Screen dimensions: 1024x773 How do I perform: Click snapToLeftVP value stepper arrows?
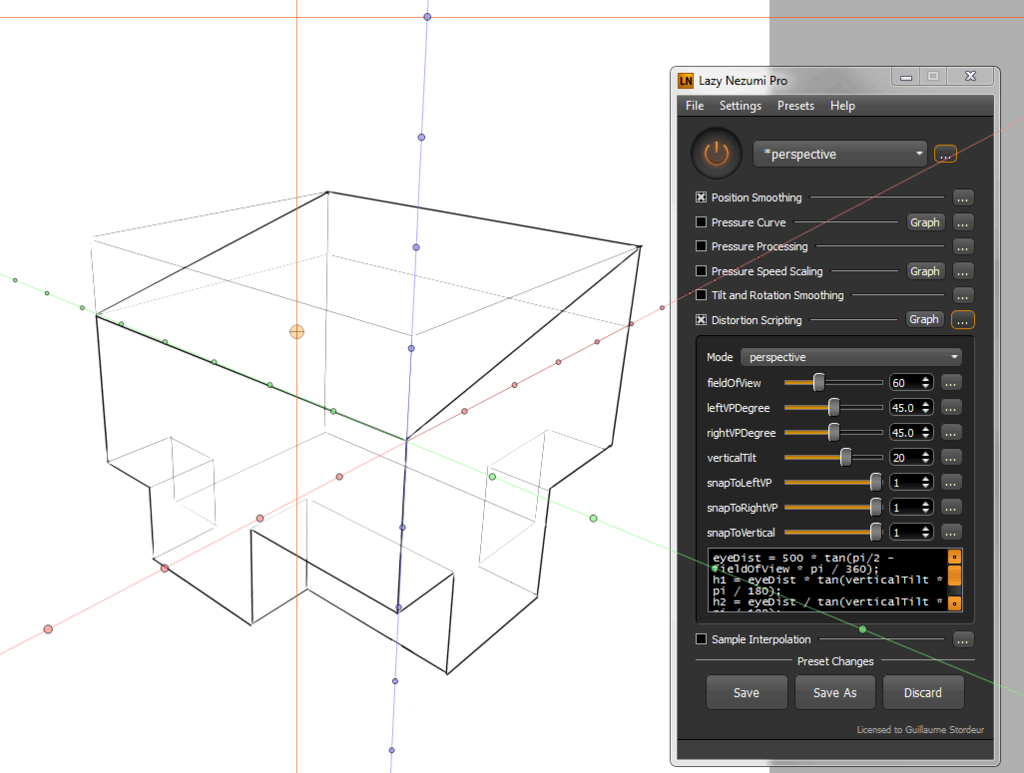[x=926, y=482]
